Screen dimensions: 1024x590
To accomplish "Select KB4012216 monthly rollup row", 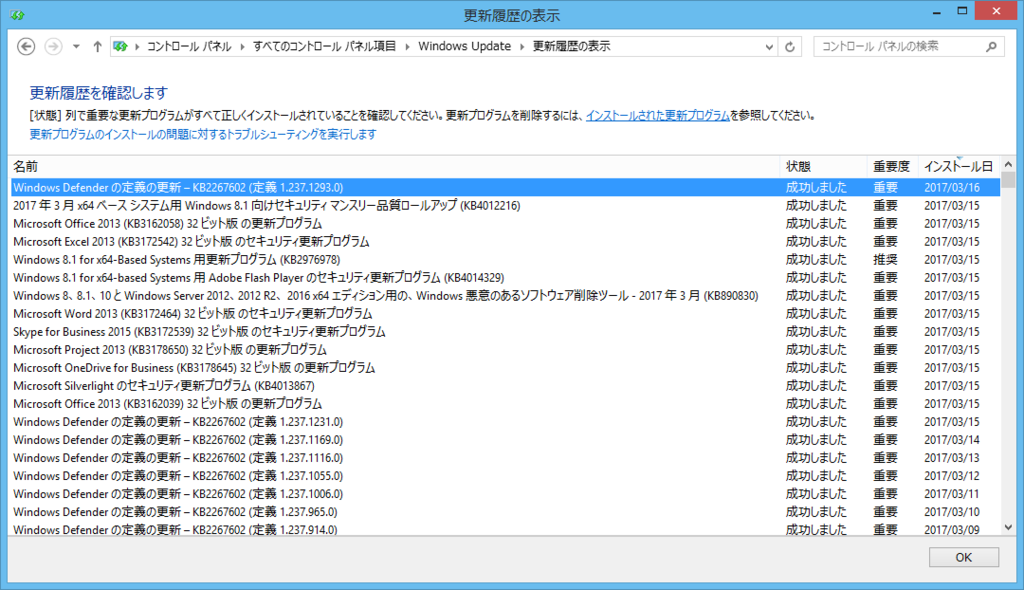I will pyautogui.click(x=505, y=206).
